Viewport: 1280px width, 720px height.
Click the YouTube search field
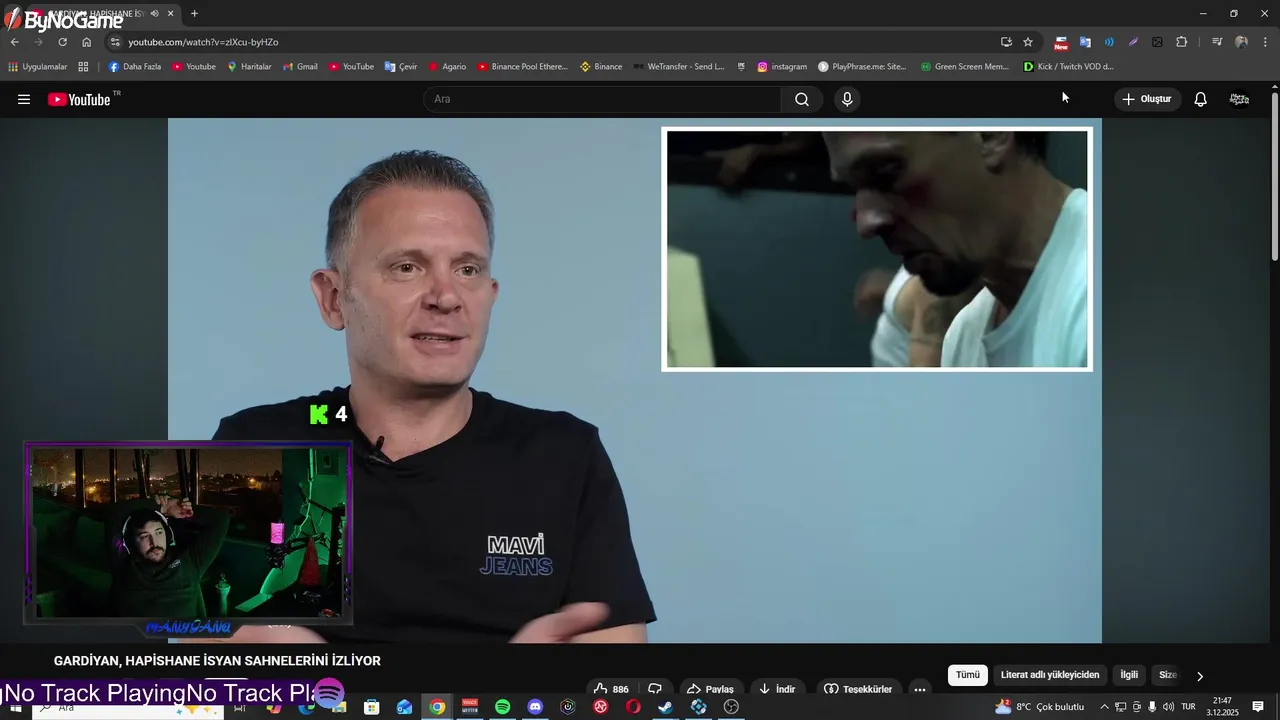pos(603,99)
